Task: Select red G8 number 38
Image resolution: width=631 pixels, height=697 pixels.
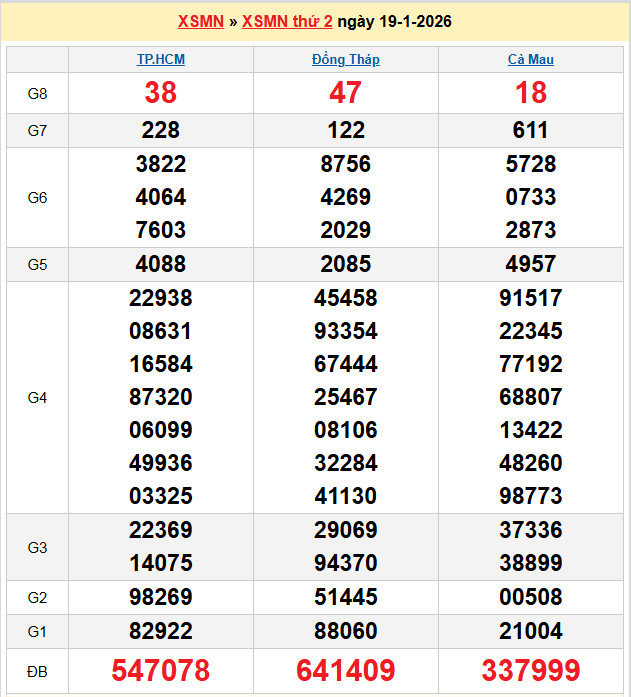Action: click(161, 93)
